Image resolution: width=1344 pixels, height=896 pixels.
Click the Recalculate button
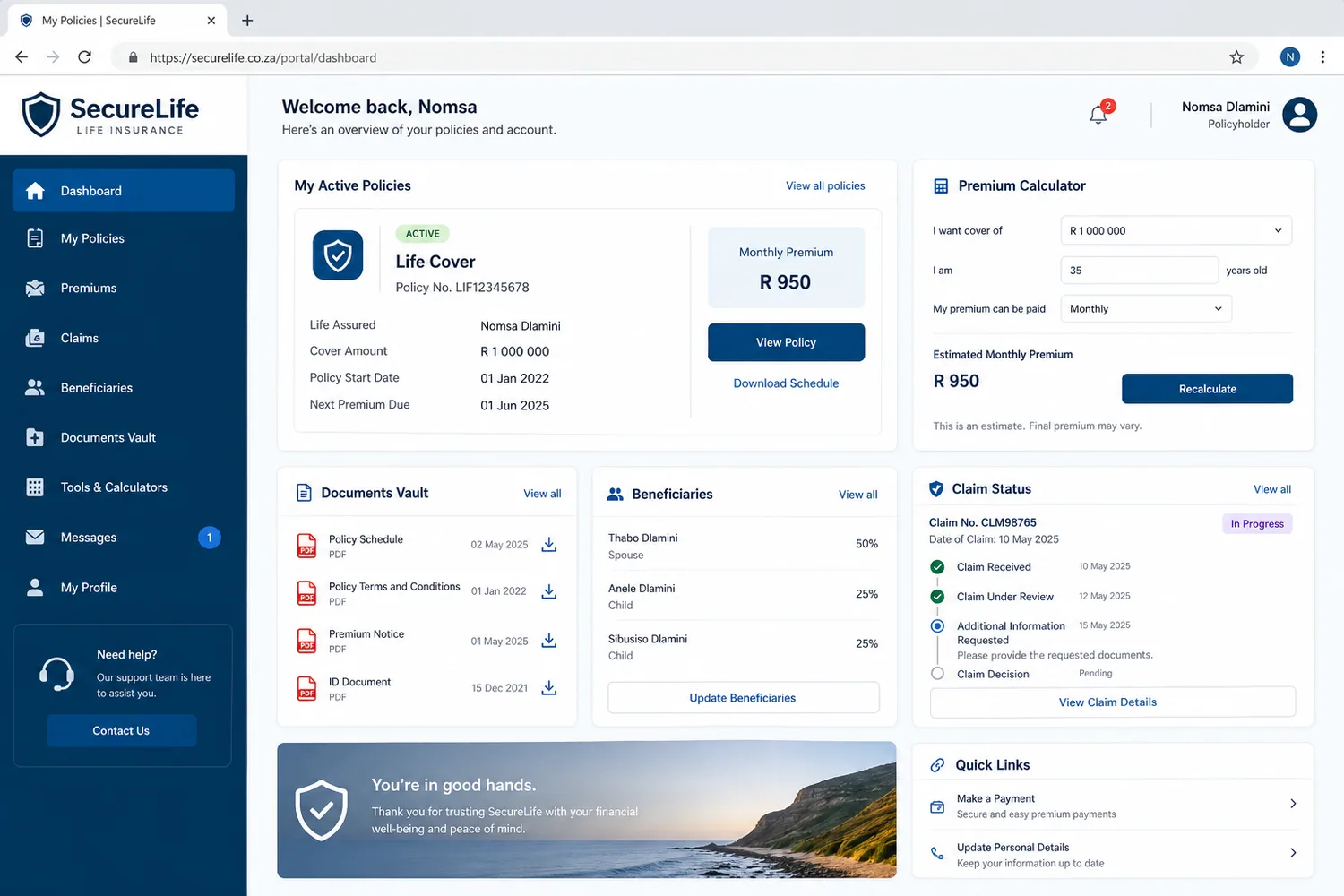[1207, 389]
